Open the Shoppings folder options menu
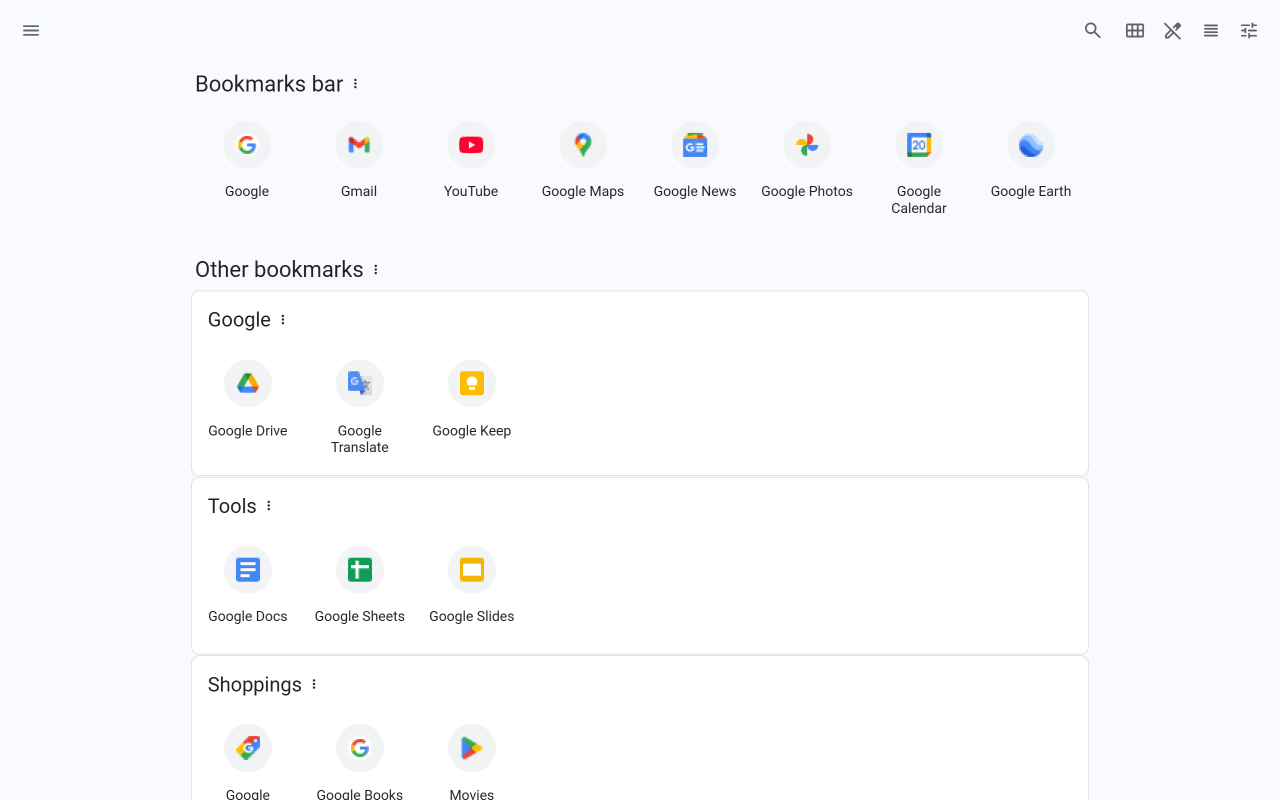1280x800 pixels. pyautogui.click(x=313, y=684)
